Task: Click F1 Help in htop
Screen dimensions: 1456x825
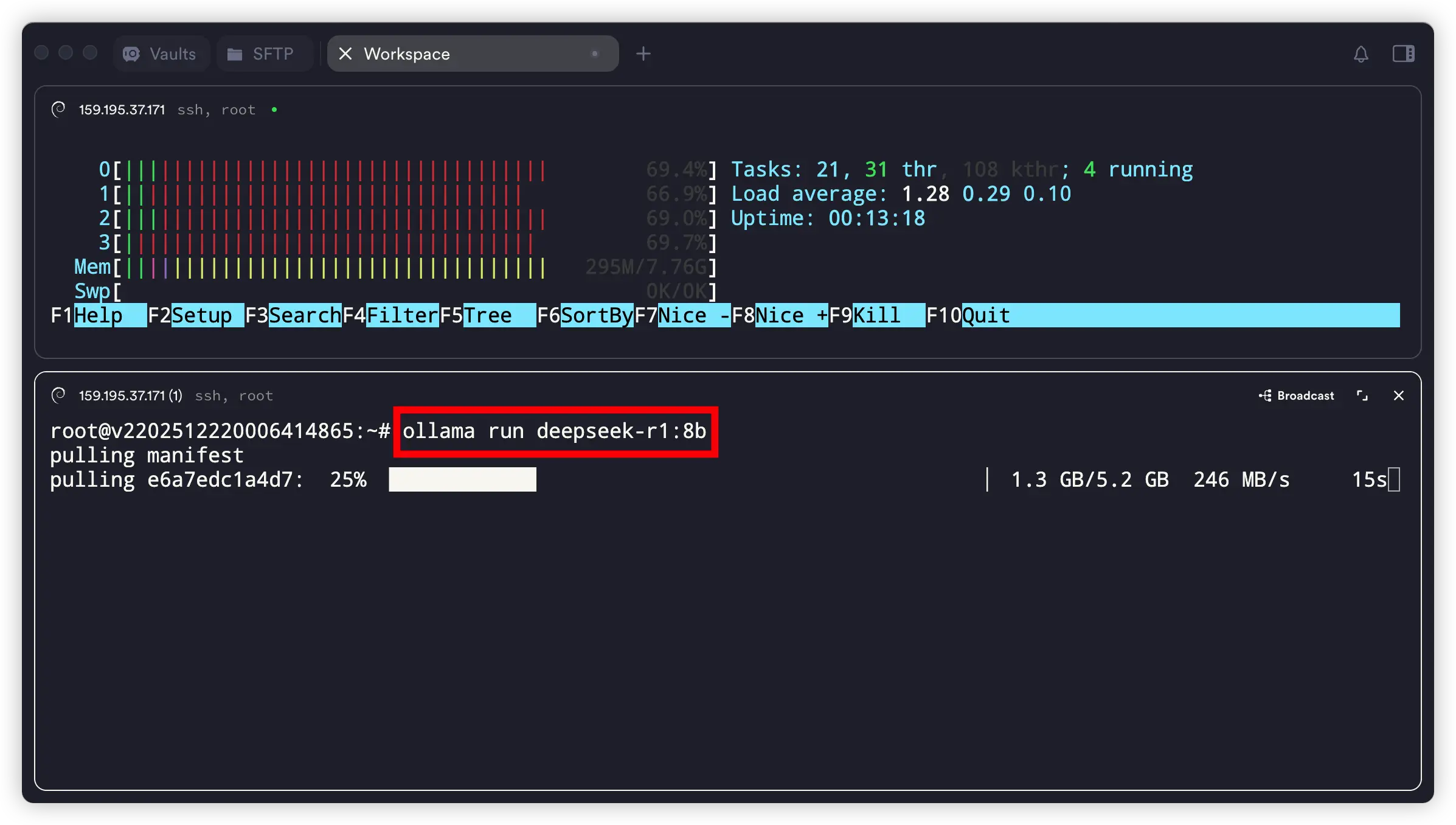Action: [99, 316]
